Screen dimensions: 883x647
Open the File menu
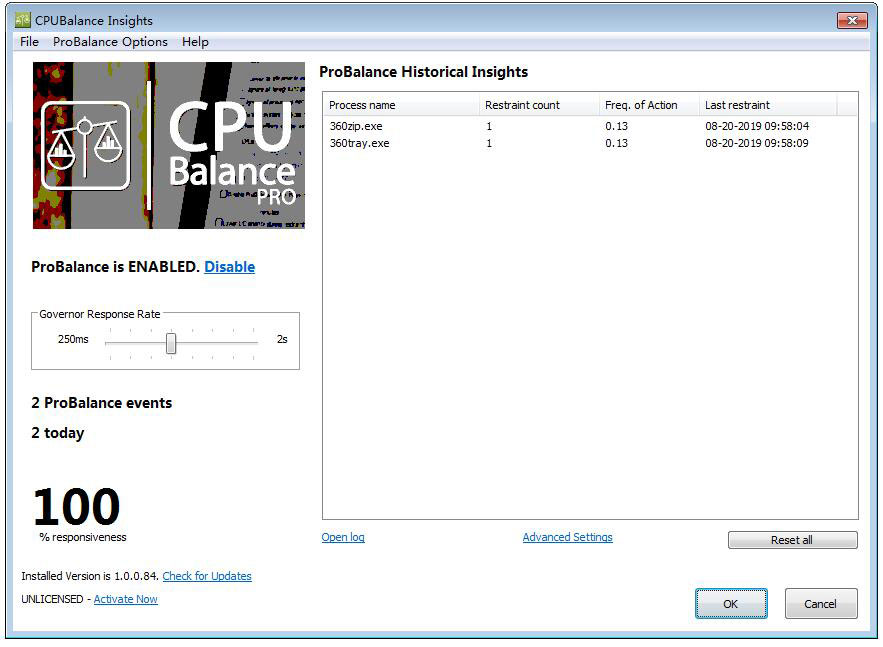click(x=27, y=42)
